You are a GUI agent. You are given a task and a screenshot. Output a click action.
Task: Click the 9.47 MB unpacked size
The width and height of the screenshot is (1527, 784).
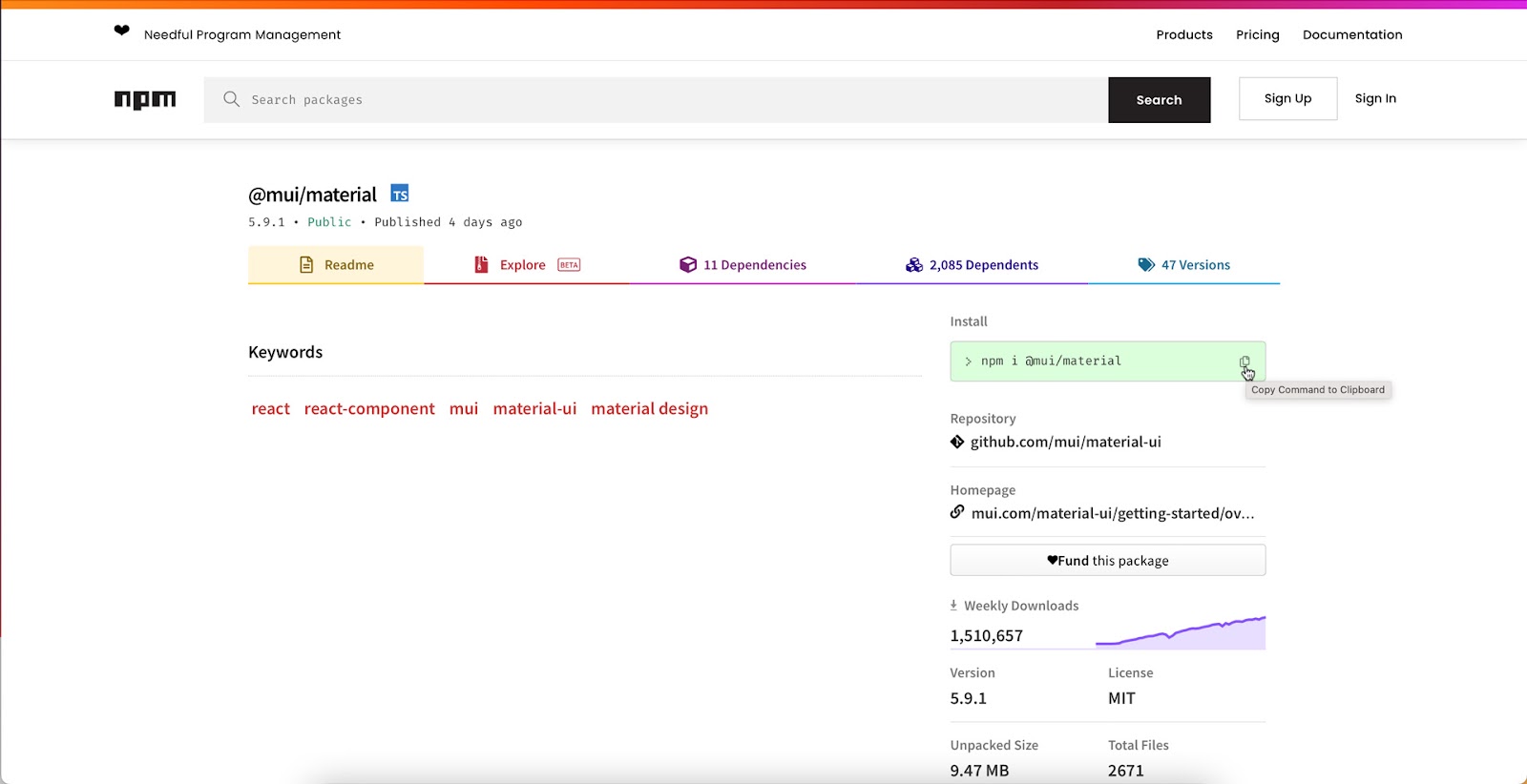[x=979, y=771]
